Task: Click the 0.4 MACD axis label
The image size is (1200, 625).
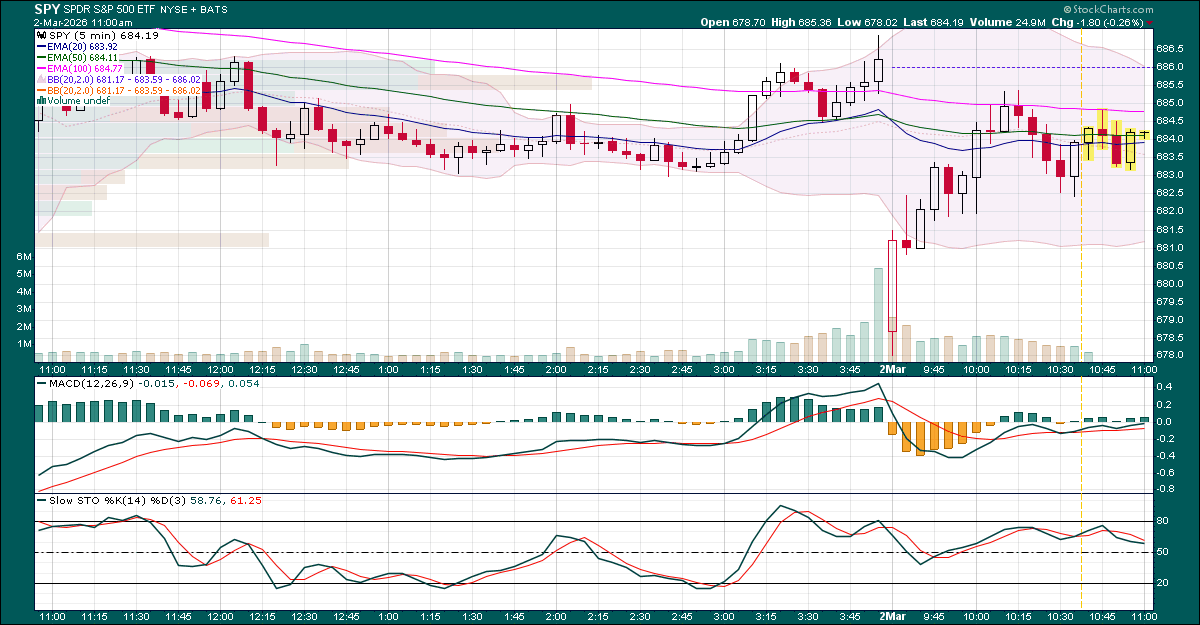Action: (1165, 386)
